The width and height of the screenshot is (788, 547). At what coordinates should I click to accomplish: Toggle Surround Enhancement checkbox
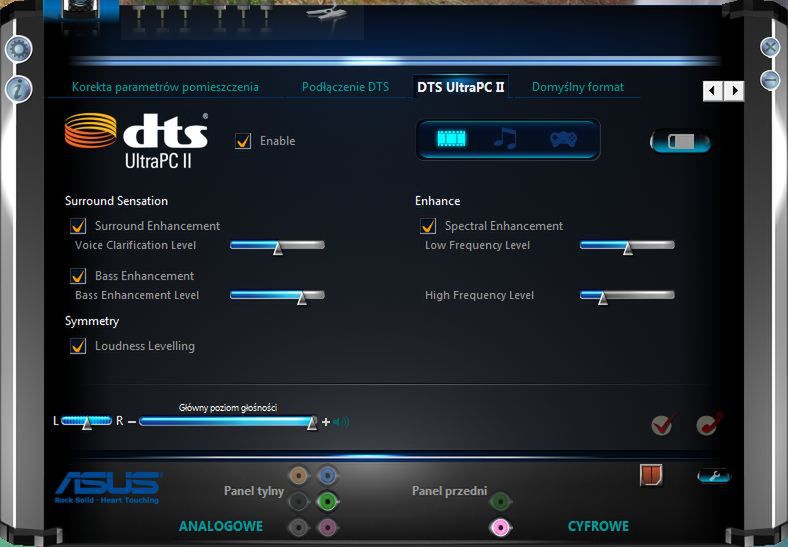point(78,226)
